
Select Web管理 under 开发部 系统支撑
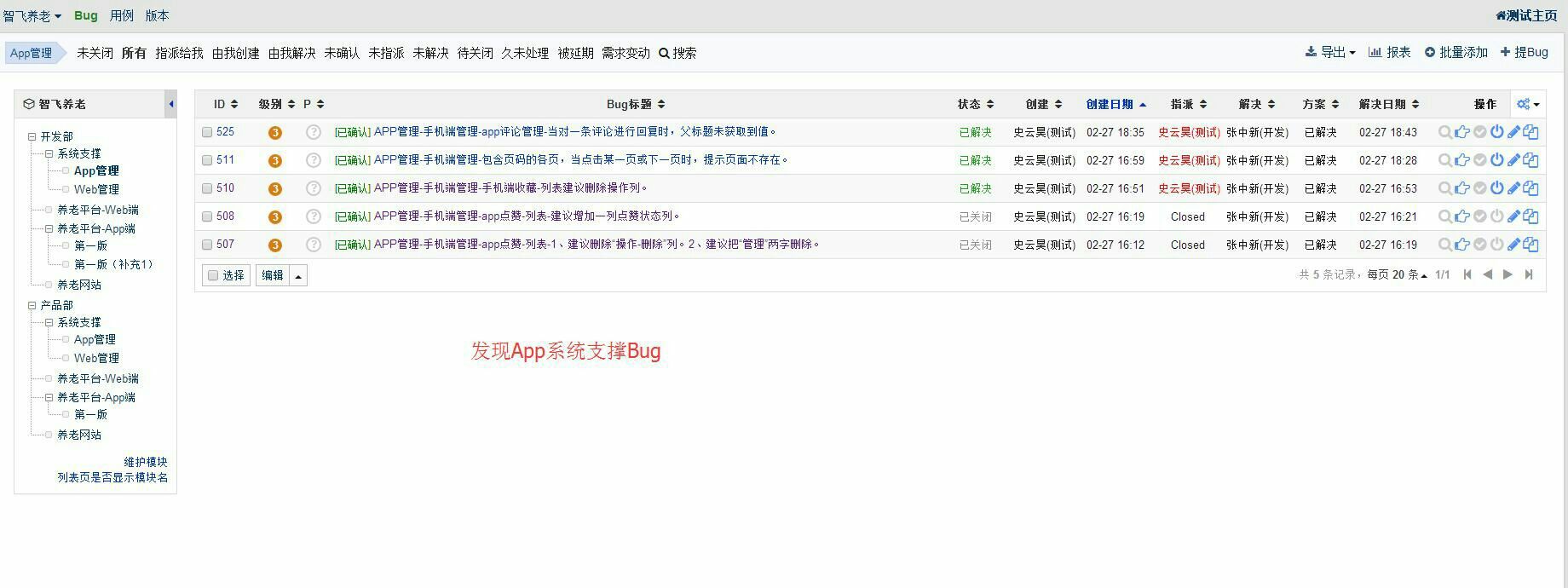point(96,189)
